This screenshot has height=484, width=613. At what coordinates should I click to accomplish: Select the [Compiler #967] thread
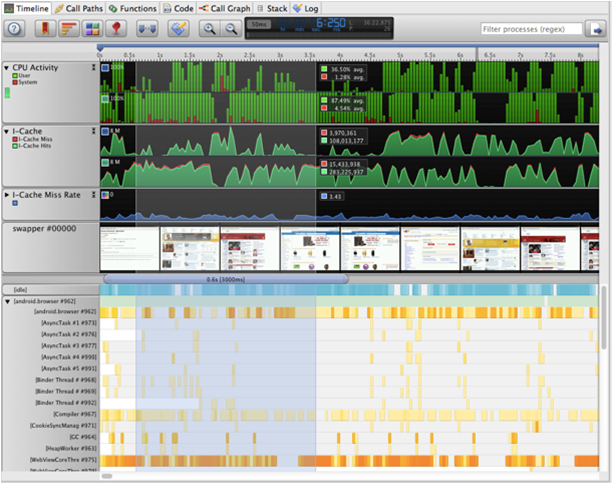pyautogui.click(x=75, y=414)
